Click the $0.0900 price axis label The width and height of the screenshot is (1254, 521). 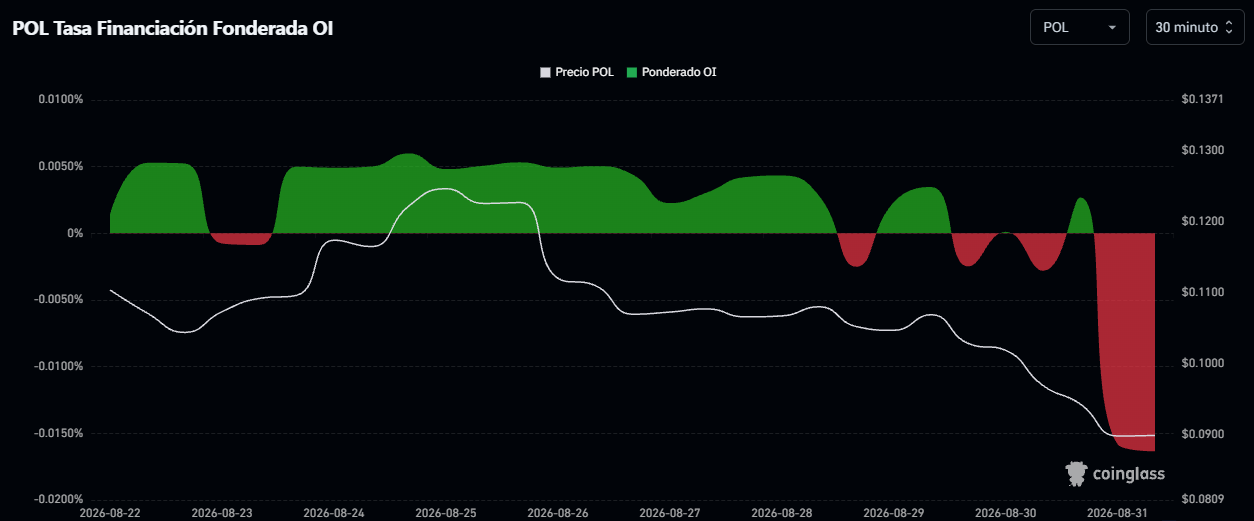[1202, 434]
